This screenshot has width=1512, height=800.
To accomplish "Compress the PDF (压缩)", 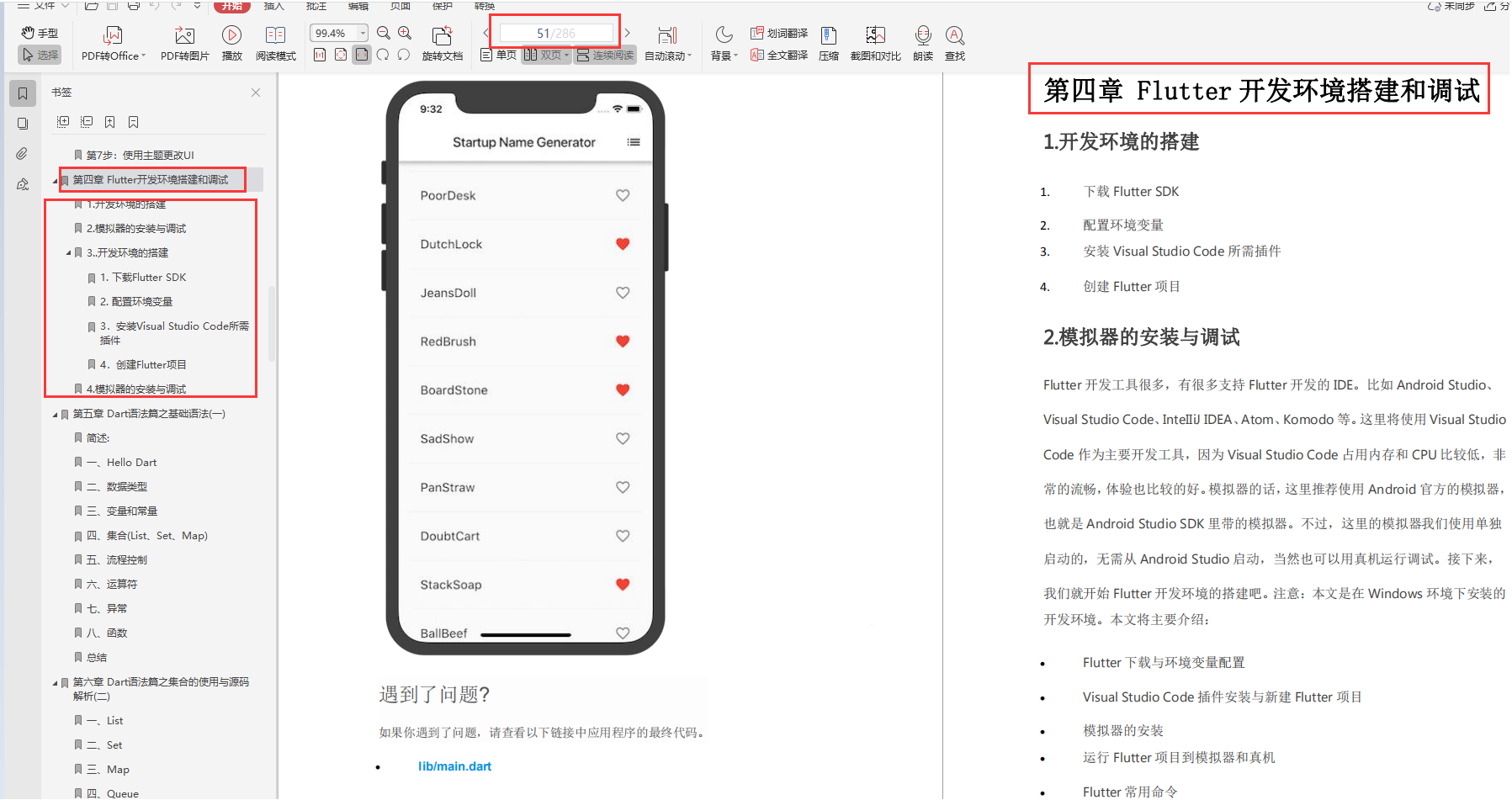I will (829, 44).
